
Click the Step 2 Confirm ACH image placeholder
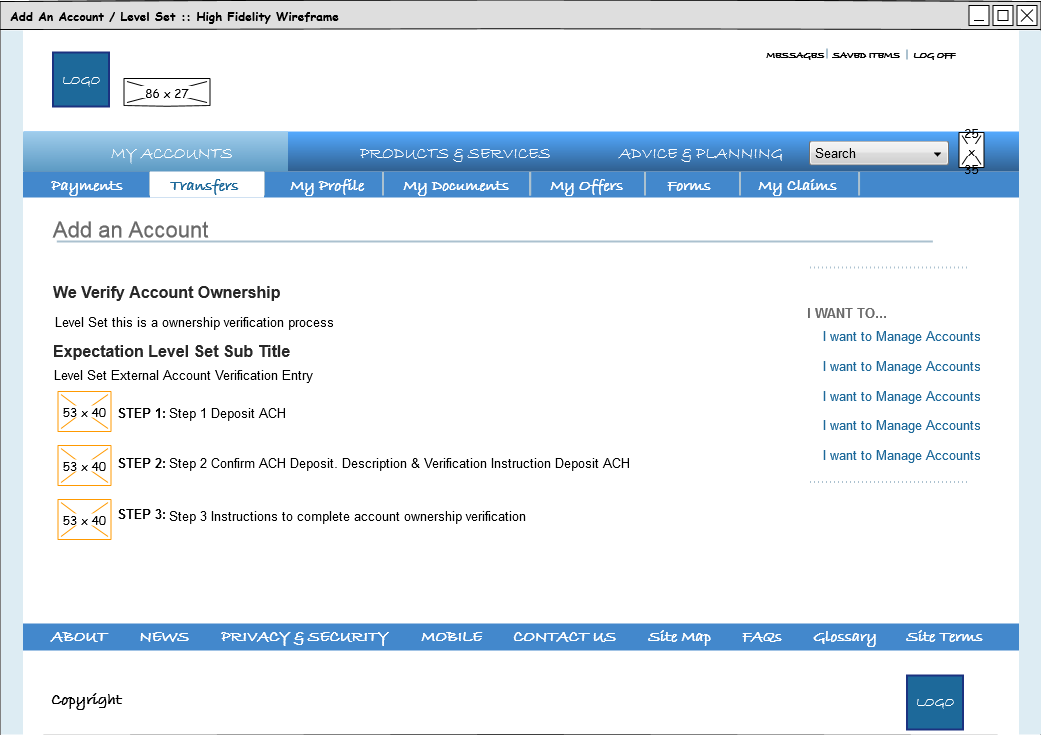84,466
